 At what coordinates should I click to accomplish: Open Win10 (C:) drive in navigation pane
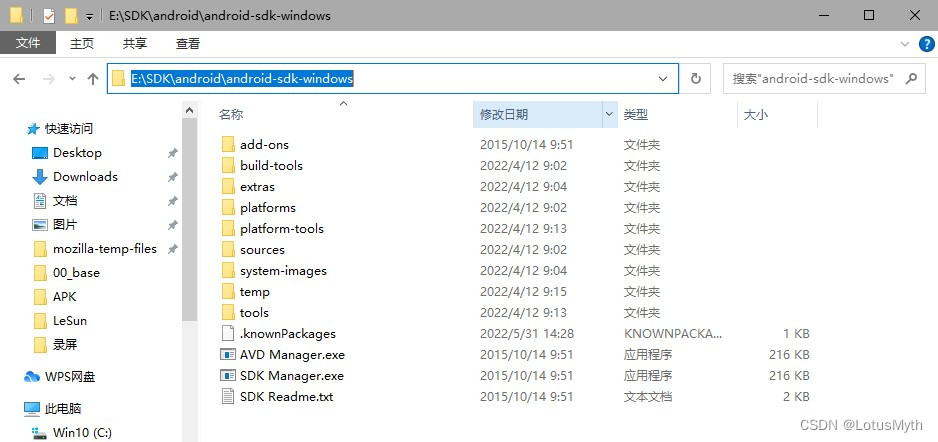[82, 432]
